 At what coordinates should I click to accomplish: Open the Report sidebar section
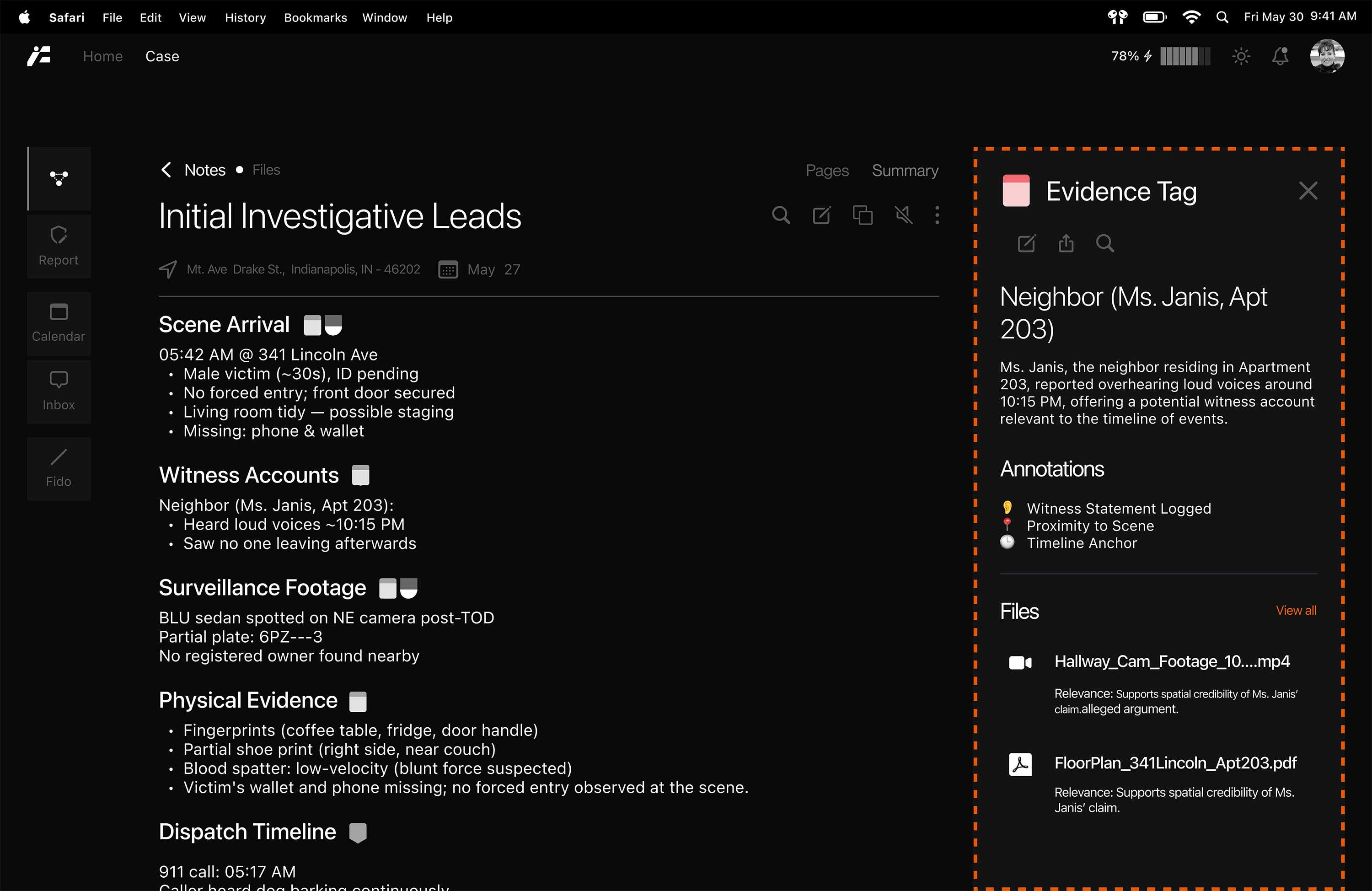pyautogui.click(x=59, y=247)
